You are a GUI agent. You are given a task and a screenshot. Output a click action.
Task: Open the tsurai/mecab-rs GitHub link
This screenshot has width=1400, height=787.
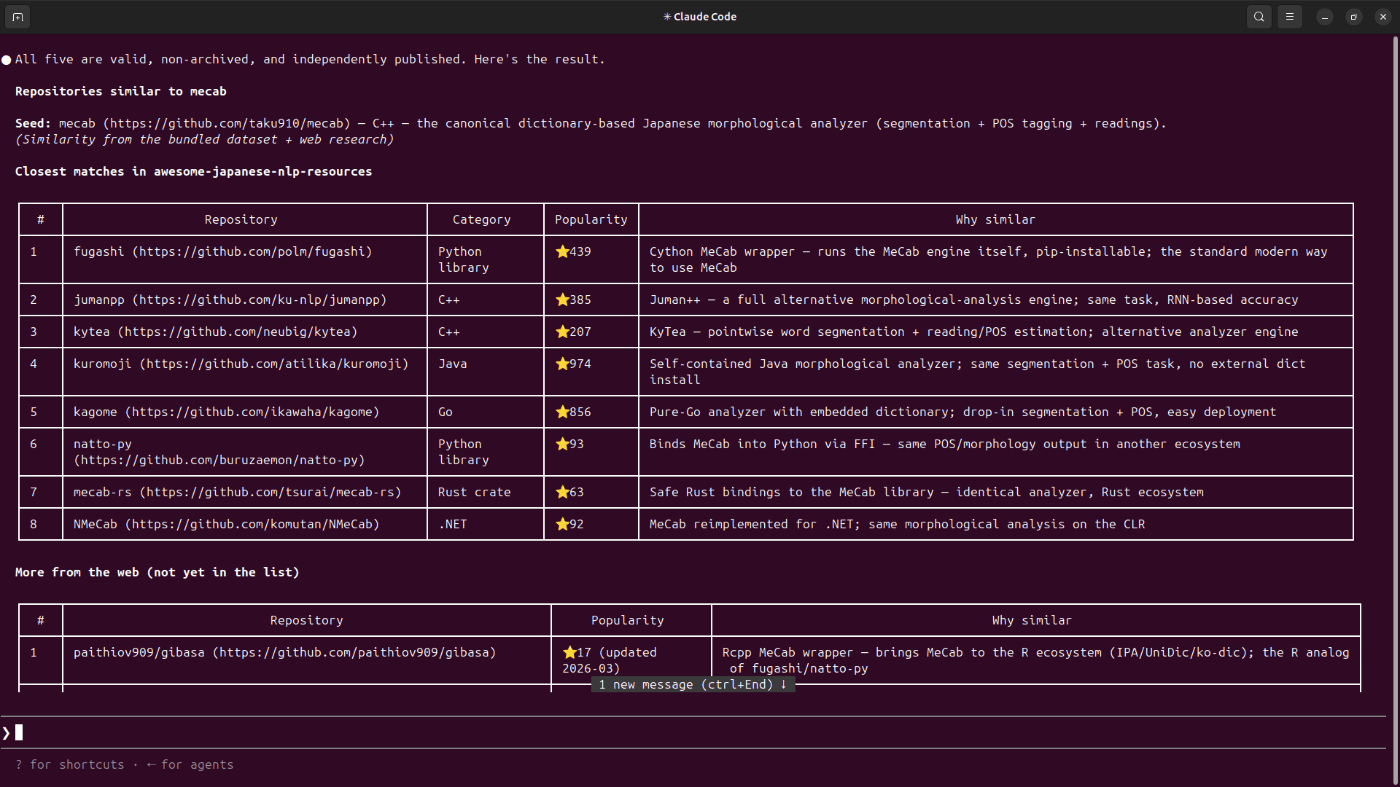pos(270,492)
